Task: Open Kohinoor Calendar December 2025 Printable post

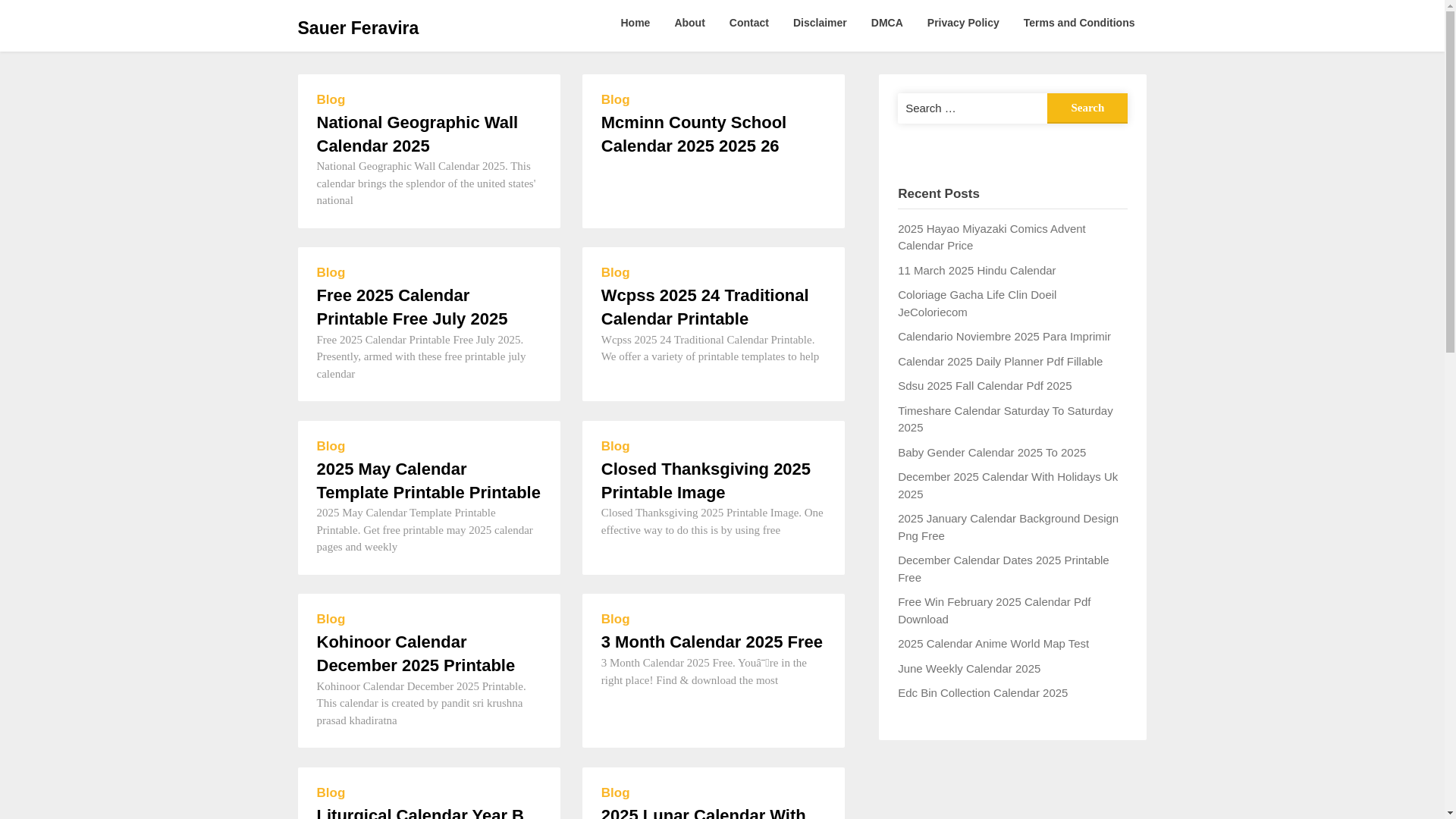Action: (x=416, y=654)
